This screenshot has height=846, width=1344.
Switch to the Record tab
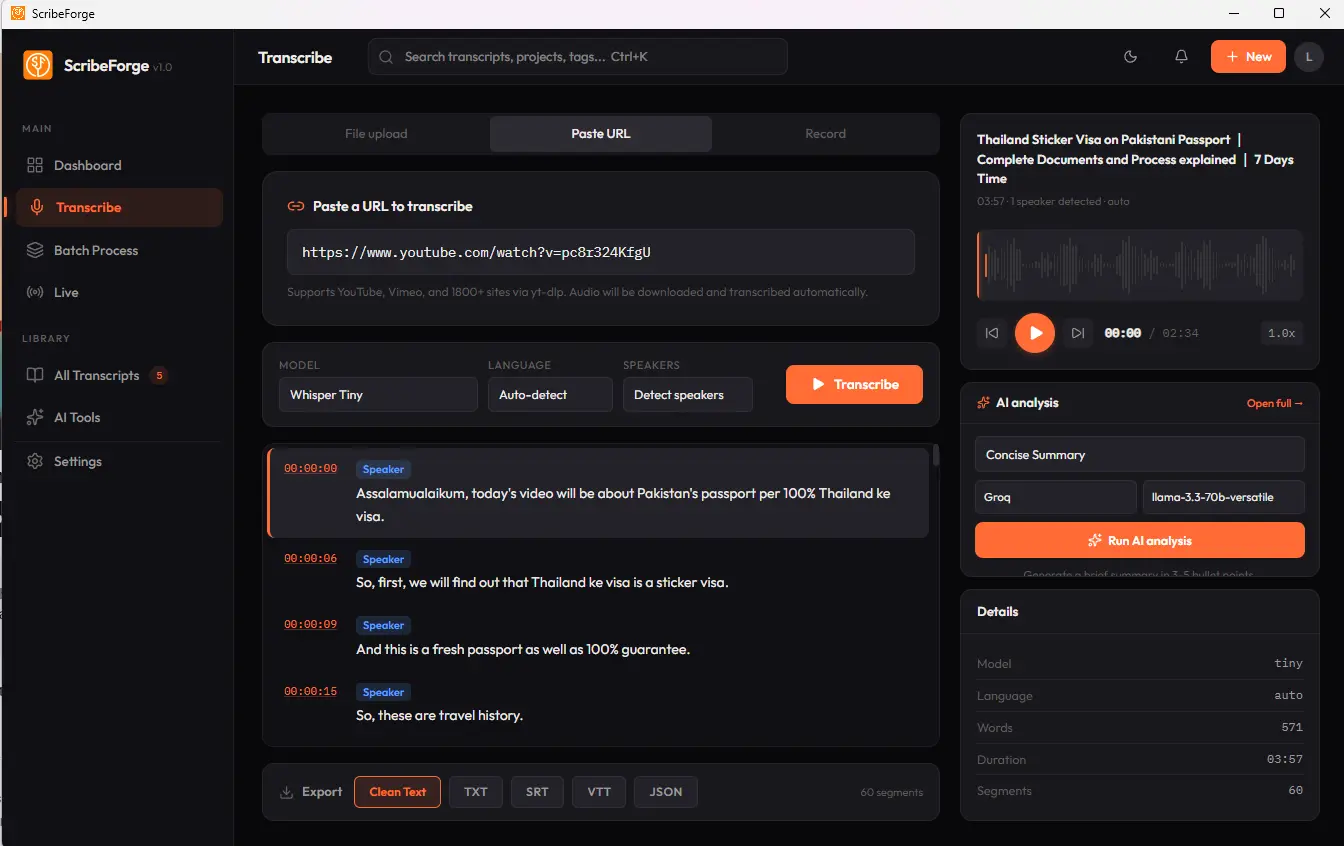pyautogui.click(x=825, y=134)
